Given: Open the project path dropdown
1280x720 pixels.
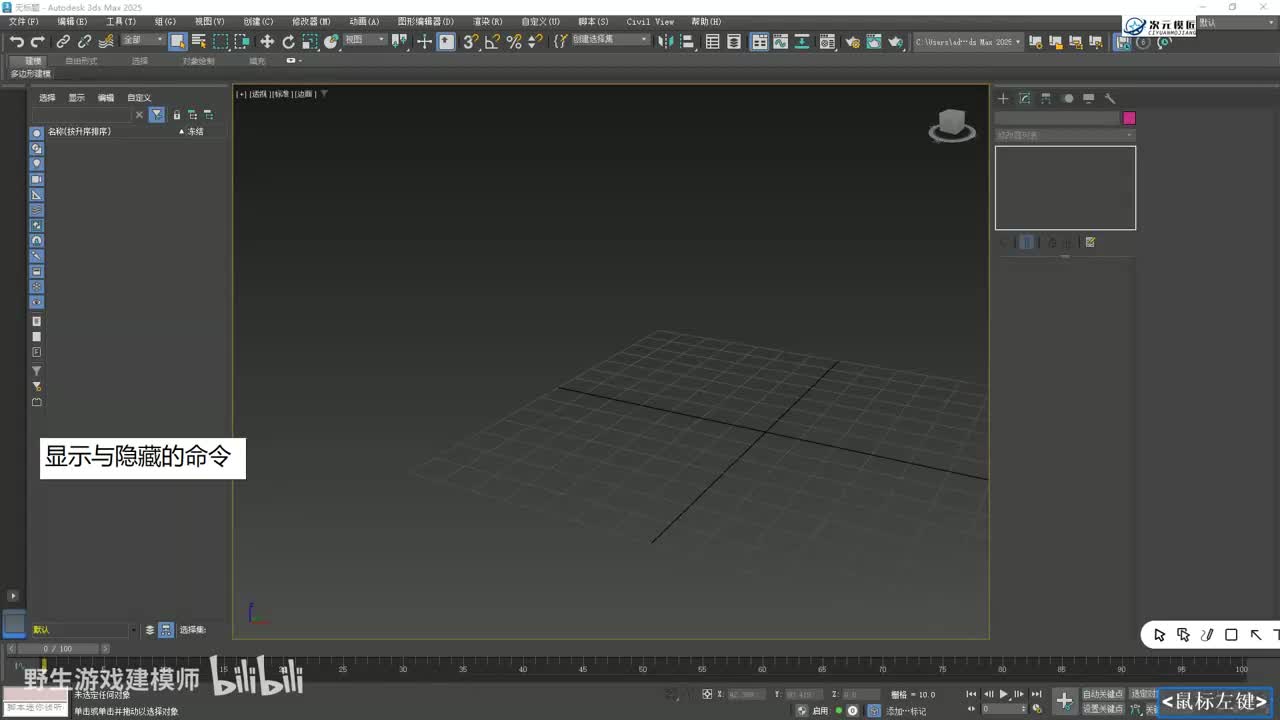Looking at the screenshot, I should (x=968, y=42).
